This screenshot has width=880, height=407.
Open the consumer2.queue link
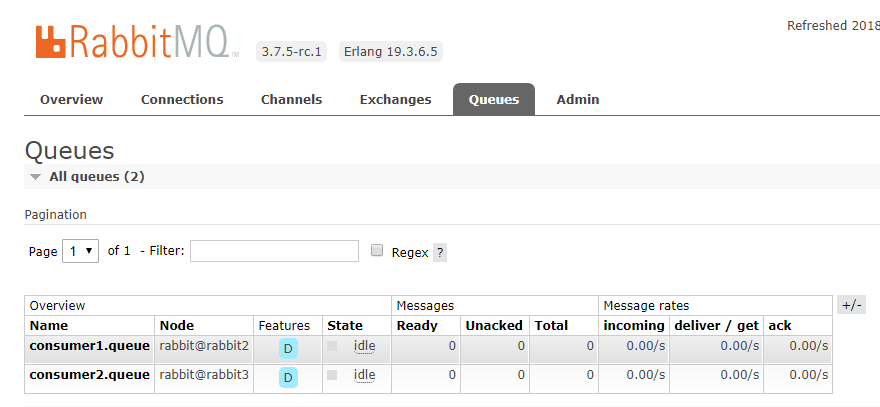pos(89,375)
